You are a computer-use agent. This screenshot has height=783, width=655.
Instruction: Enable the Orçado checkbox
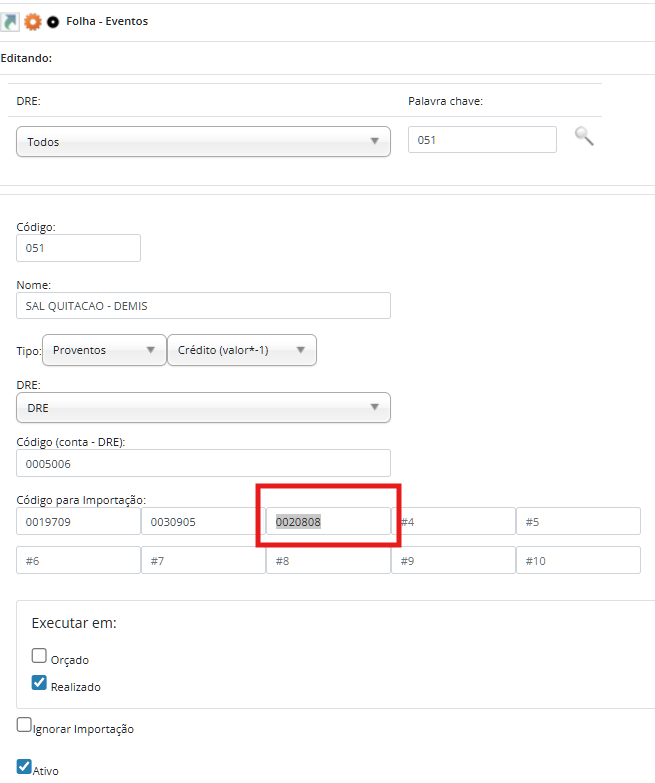pos(39,657)
